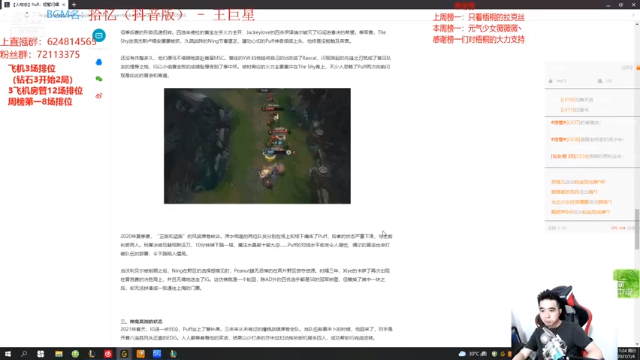
Task: Click the LV38 room-manager chat message
Action: pos(587,140)
